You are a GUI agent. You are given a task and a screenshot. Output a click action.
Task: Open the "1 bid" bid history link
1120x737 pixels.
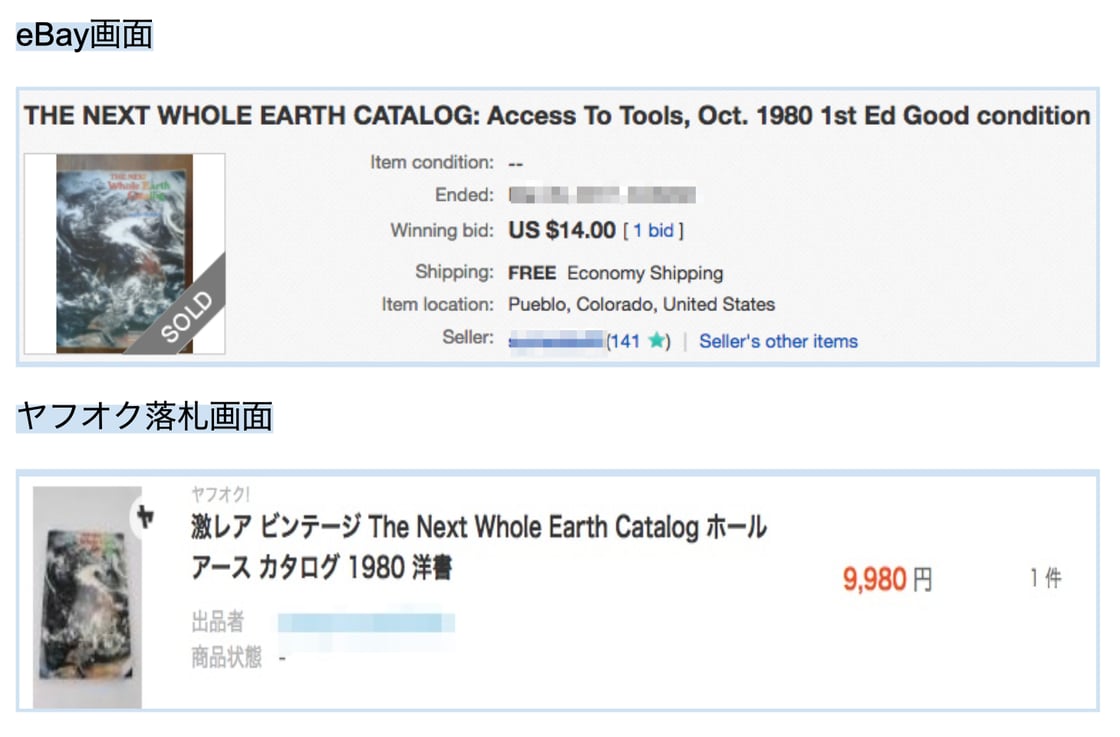pyautogui.click(x=653, y=231)
